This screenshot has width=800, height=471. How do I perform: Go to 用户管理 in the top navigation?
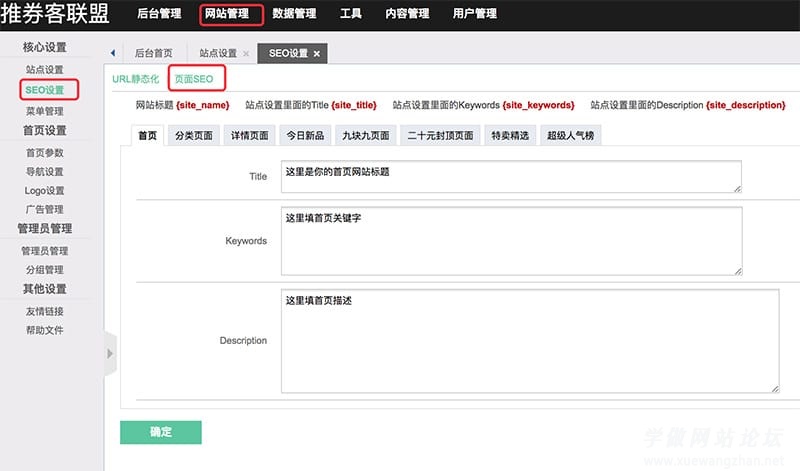474,14
